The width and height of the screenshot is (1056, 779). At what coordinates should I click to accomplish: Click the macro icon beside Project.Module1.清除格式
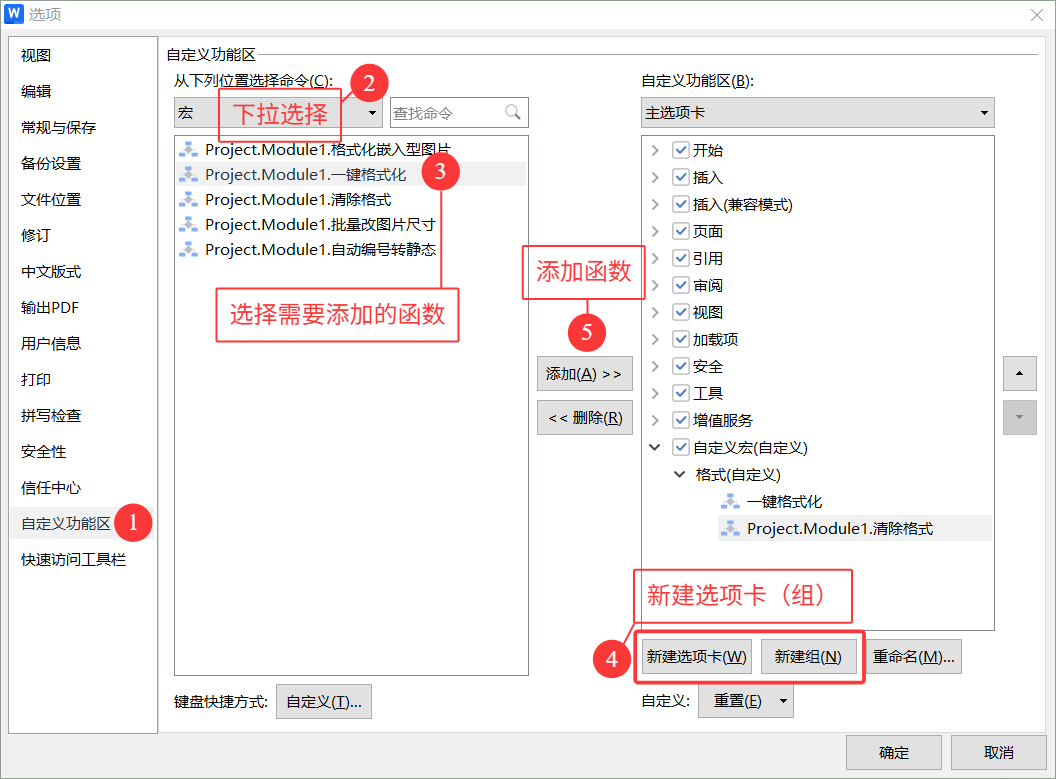tap(187, 199)
